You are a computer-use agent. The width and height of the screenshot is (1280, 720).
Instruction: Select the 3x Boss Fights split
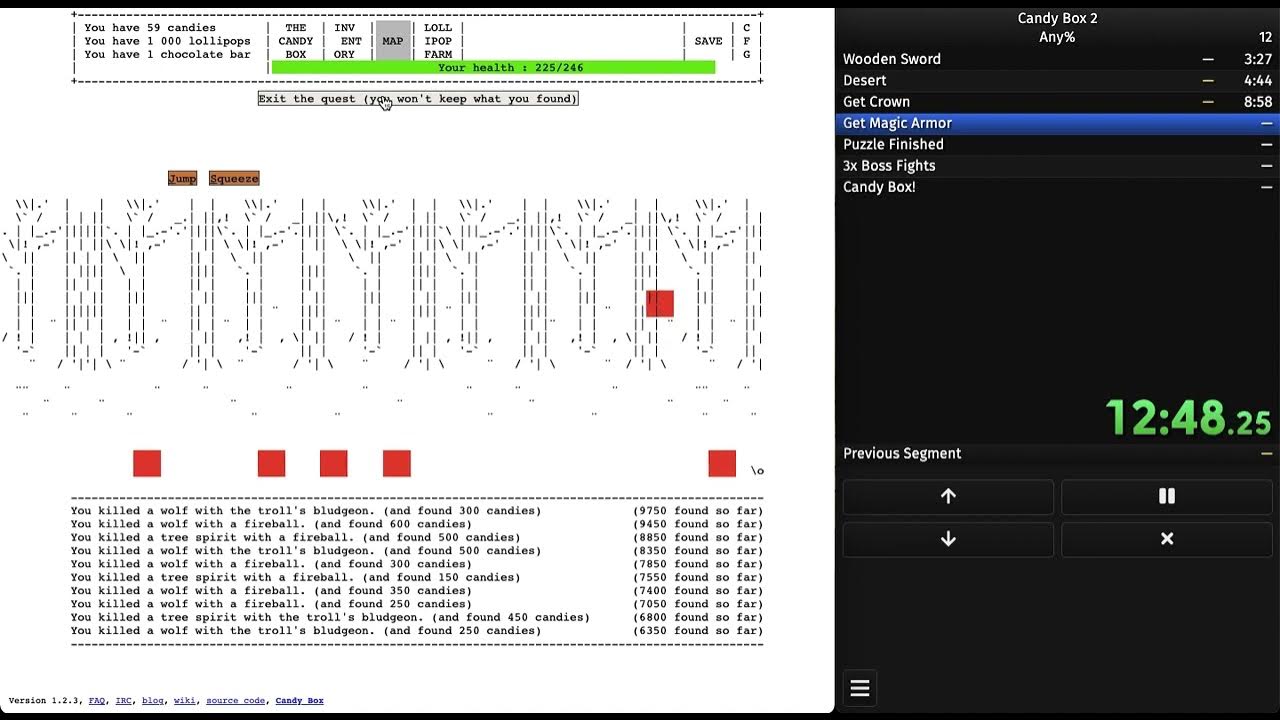pos(1058,166)
